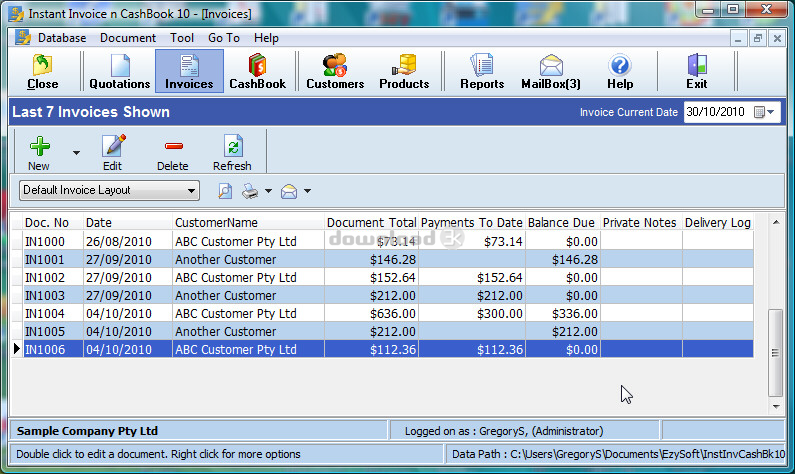
Task: Expand the email options arrow
Action: click(x=307, y=191)
